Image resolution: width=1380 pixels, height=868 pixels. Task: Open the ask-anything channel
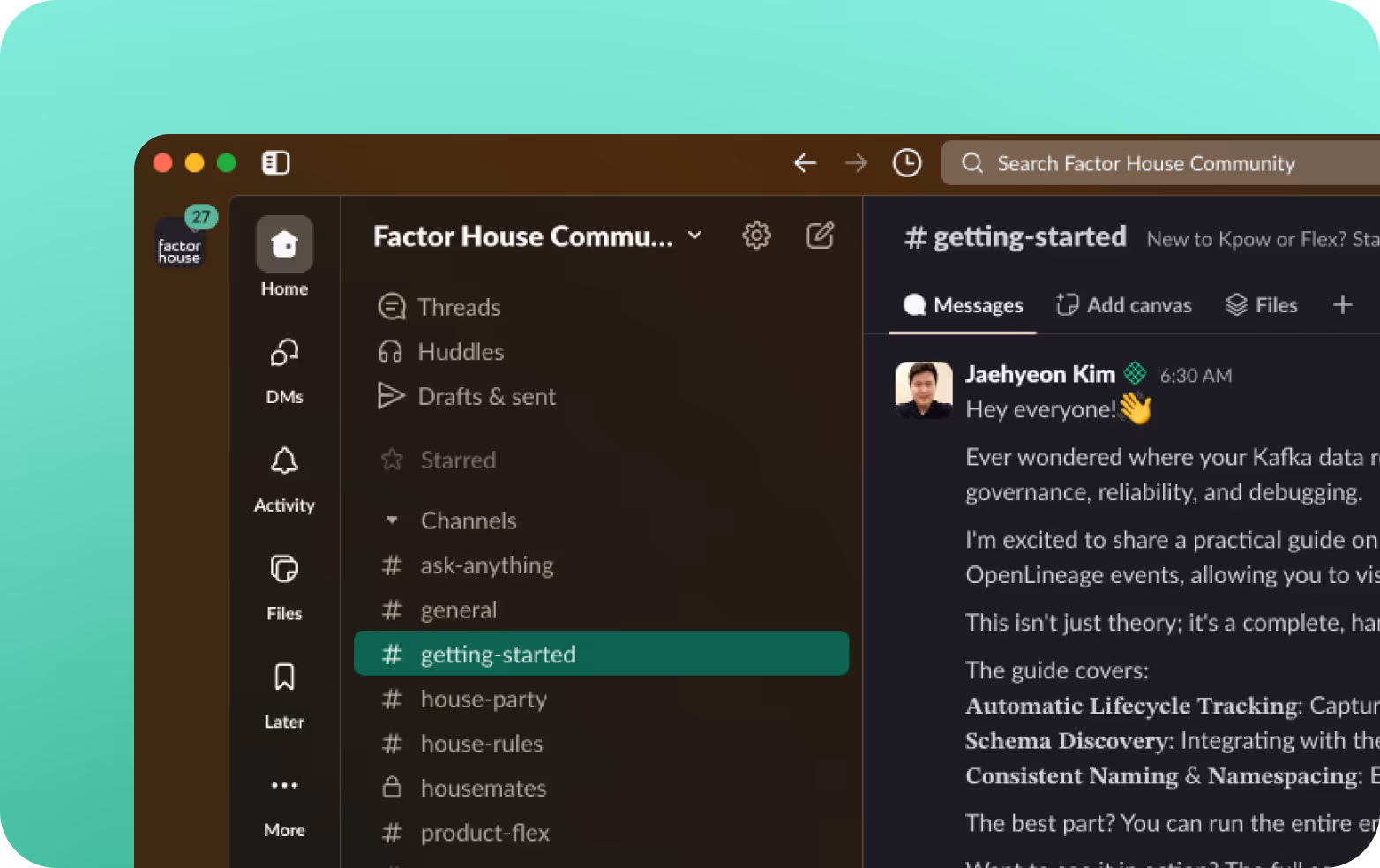(601, 565)
